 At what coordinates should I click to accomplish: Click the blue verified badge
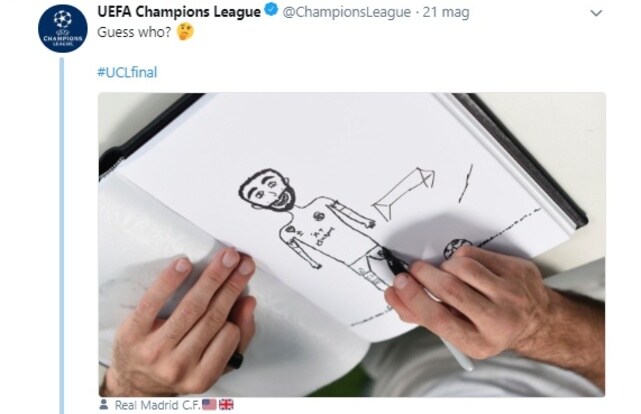point(271,11)
